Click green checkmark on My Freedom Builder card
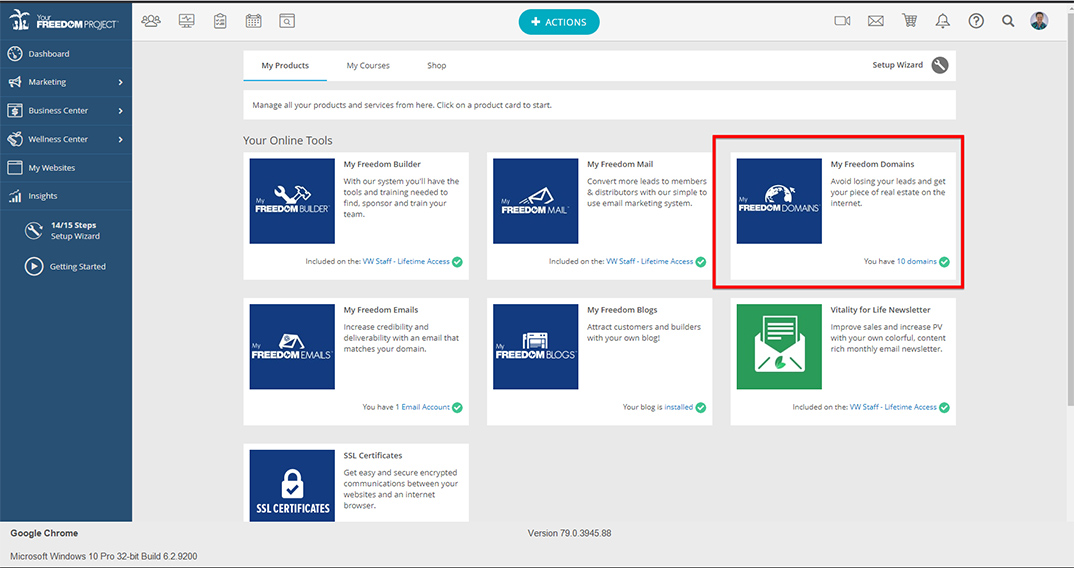Screen dimensions: 1074x568 pos(458,262)
